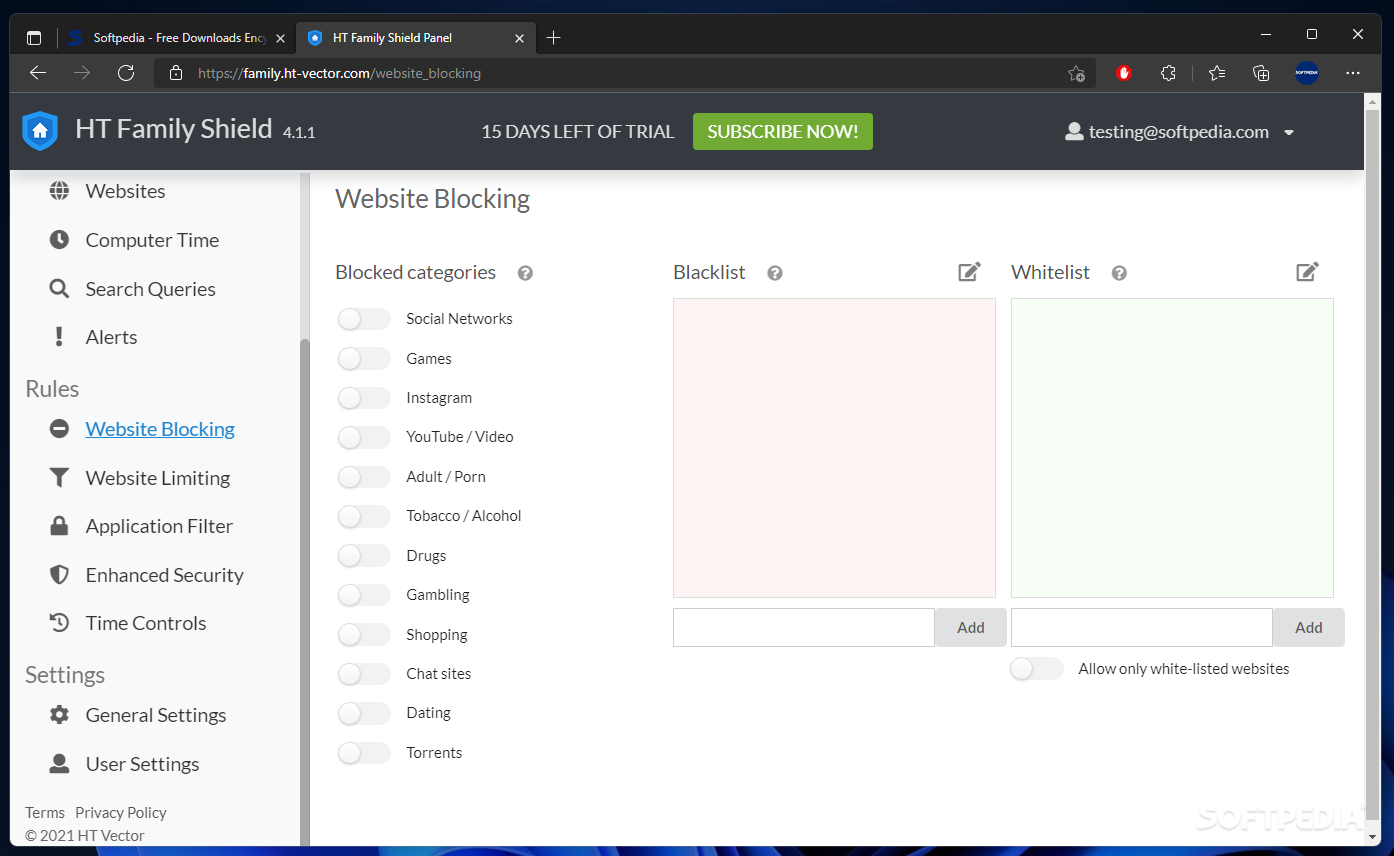This screenshot has width=1394, height=856.
Task: Toggle Social Networks blocking
Action: click(364, 319)
